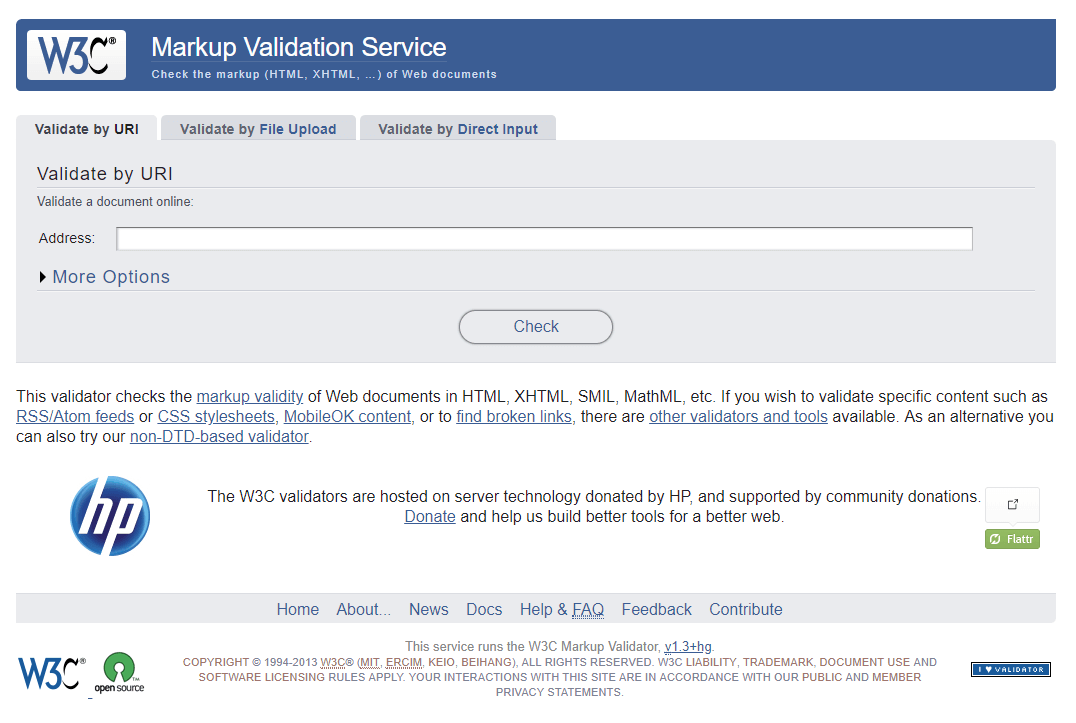Click the HP logo image
This screenshot has height=723, width=1076.
pyautogui.click(x=110, y=516)
